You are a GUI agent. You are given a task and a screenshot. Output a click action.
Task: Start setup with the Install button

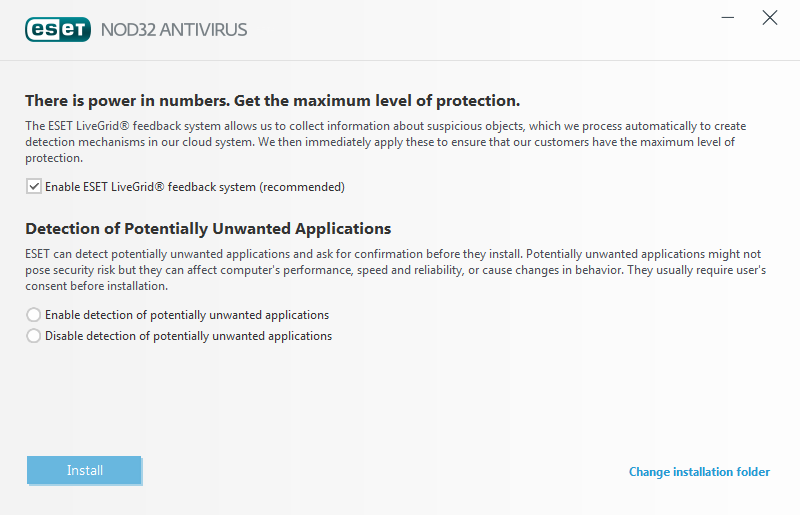coord(84,470)
